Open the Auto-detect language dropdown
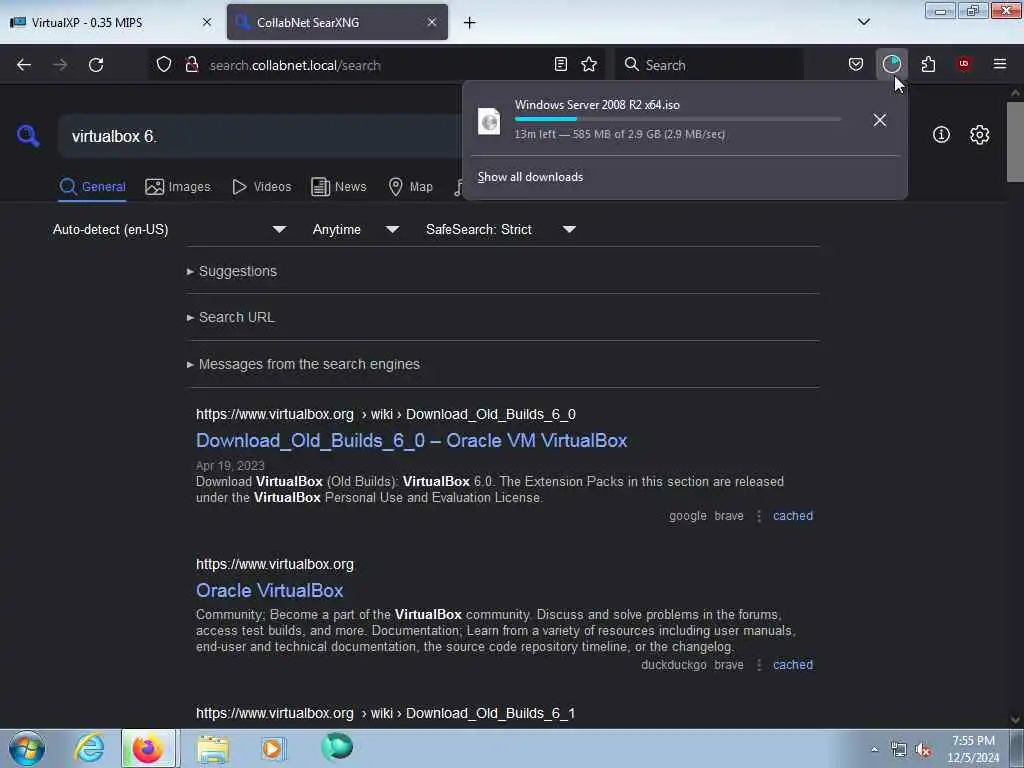Screen dimensions: 1024x768 point(169,229)
